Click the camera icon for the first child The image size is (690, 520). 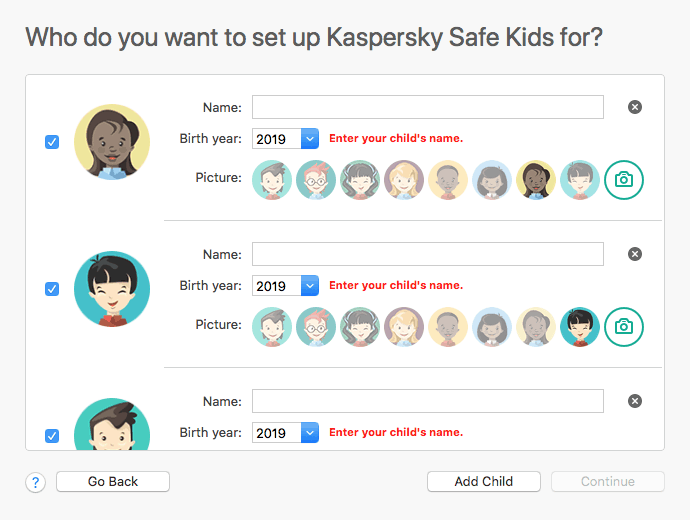[x=624, y=180]
